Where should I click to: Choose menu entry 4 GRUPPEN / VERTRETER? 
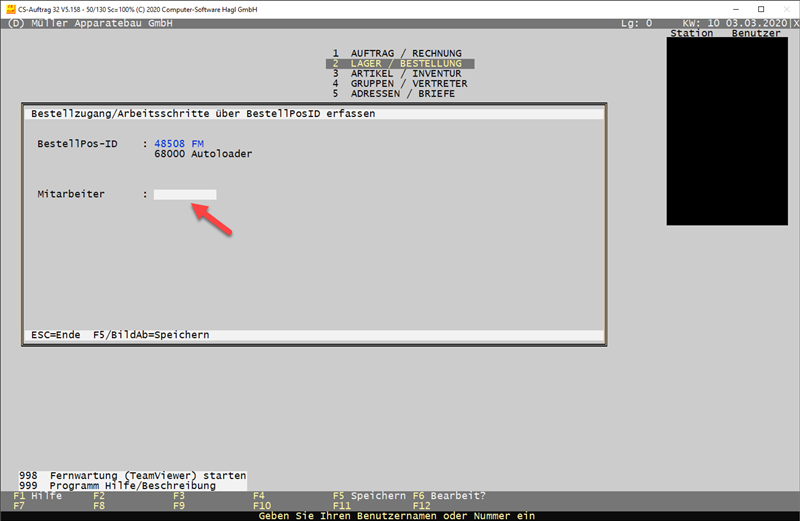(397, 83)
